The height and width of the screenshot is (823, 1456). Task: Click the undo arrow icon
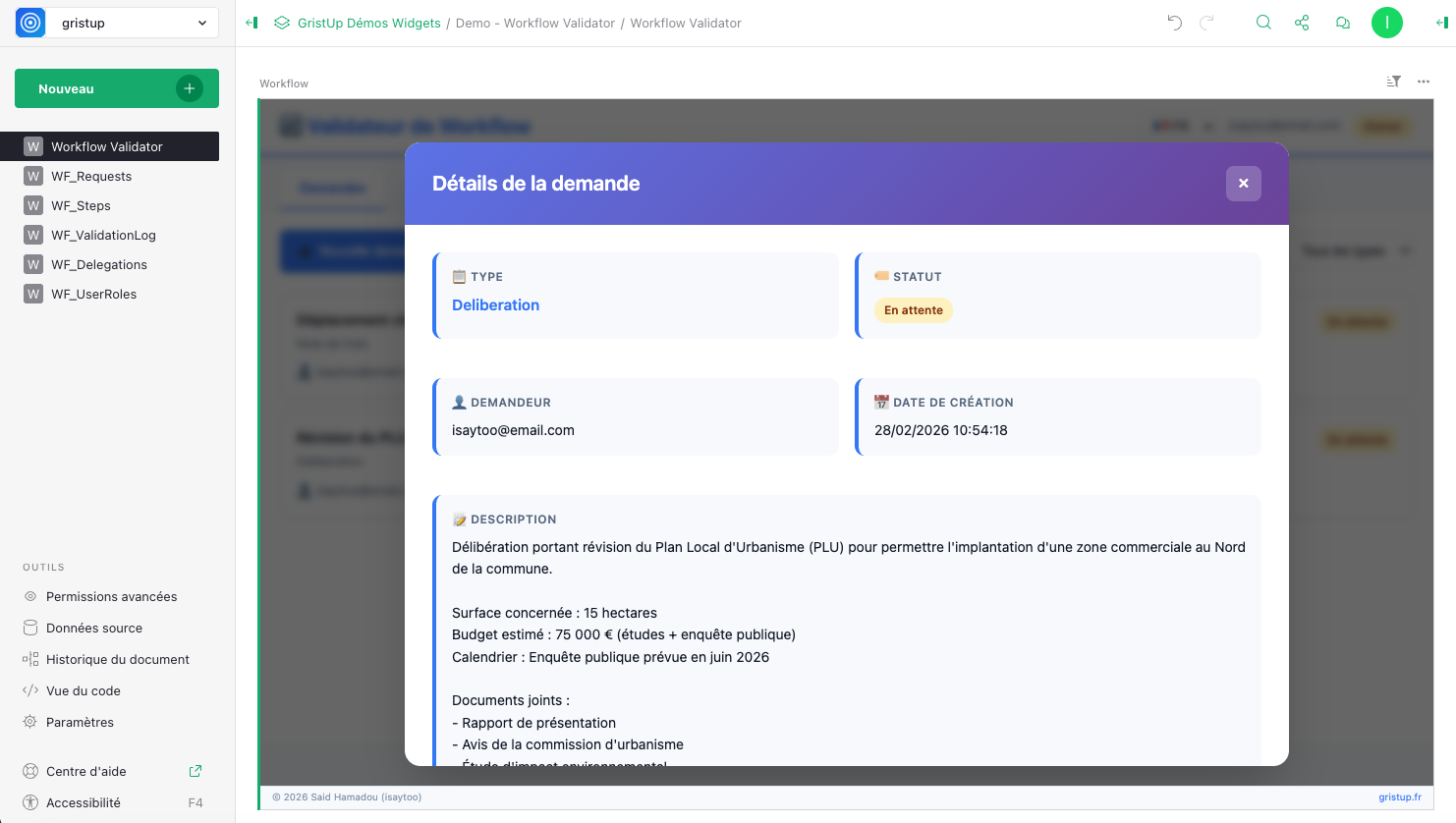1174,23
